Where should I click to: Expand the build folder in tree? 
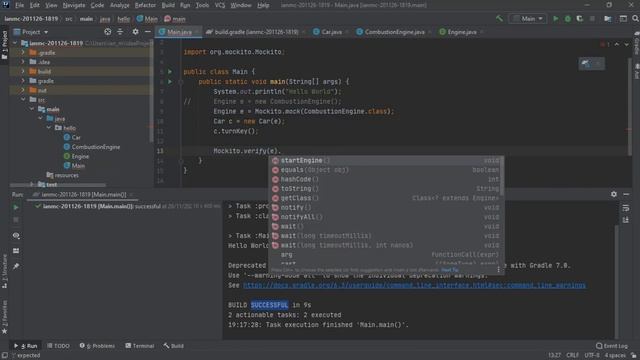(x=23, y=71)
